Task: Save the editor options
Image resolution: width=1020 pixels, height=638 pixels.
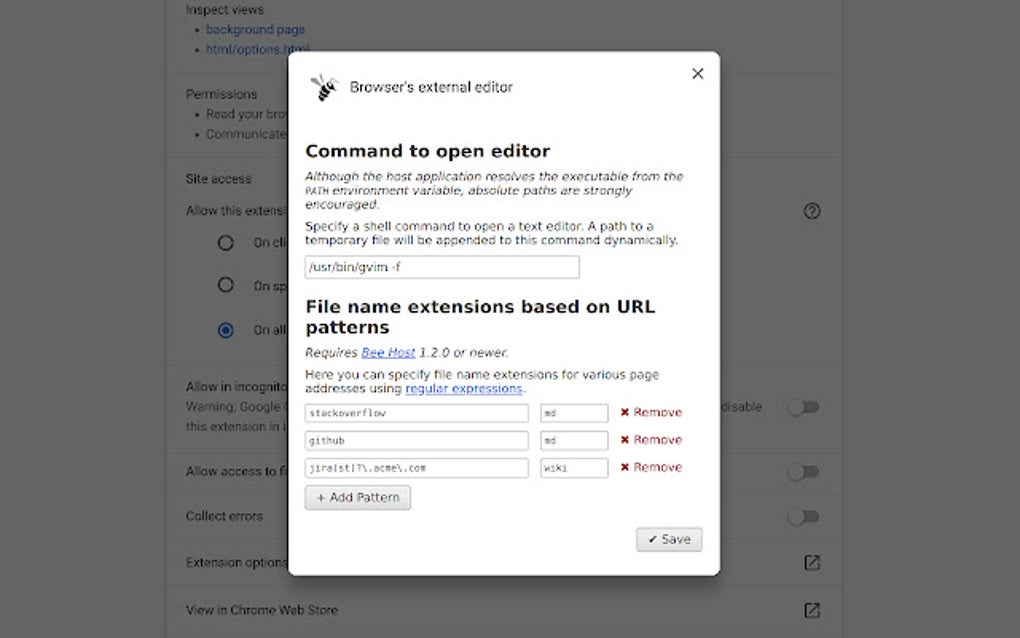Action: coord(669,539)
